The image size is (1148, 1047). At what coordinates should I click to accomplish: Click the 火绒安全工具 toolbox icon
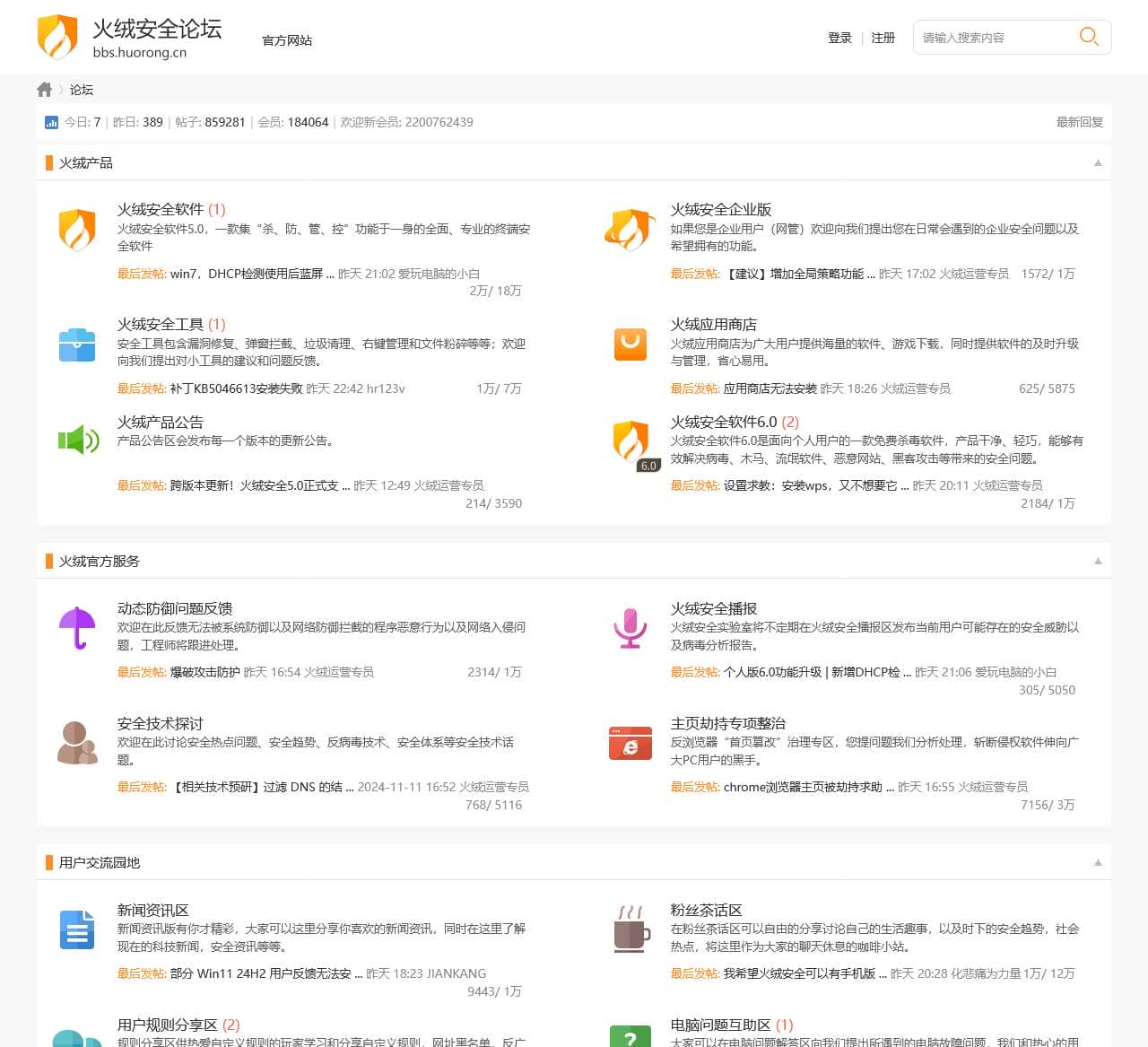tap(77, 345)
